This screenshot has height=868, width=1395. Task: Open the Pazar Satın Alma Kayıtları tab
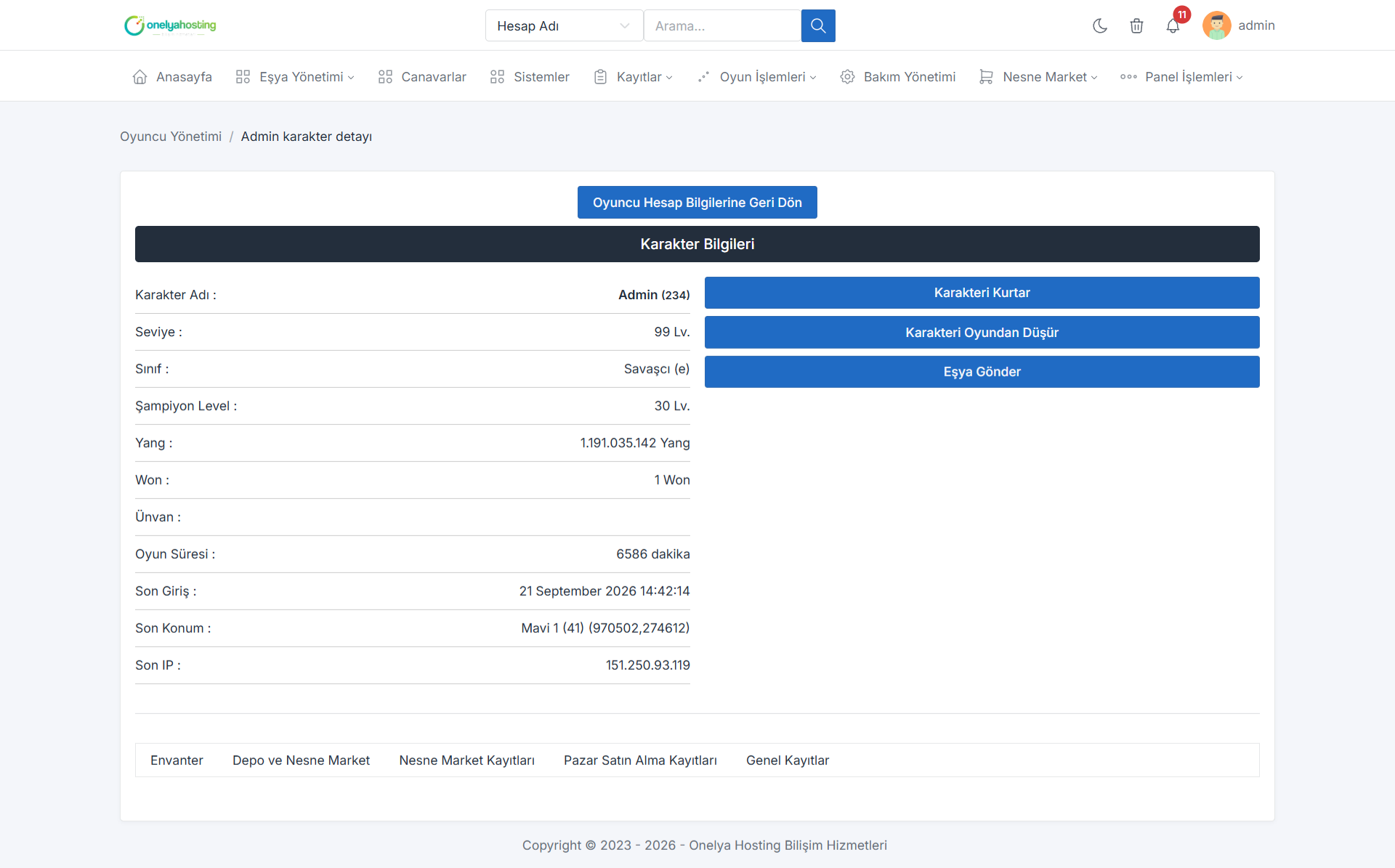(x=640, y=760)
